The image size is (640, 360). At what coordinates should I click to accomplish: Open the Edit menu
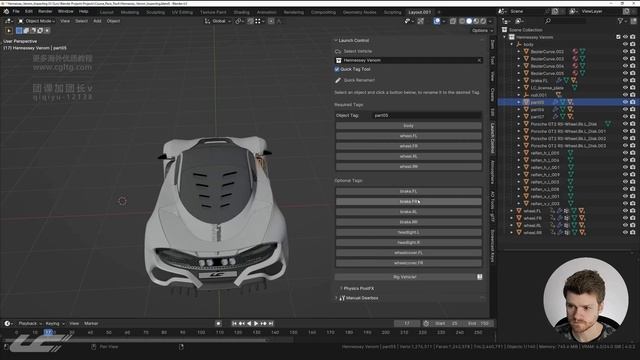[29, 11]
